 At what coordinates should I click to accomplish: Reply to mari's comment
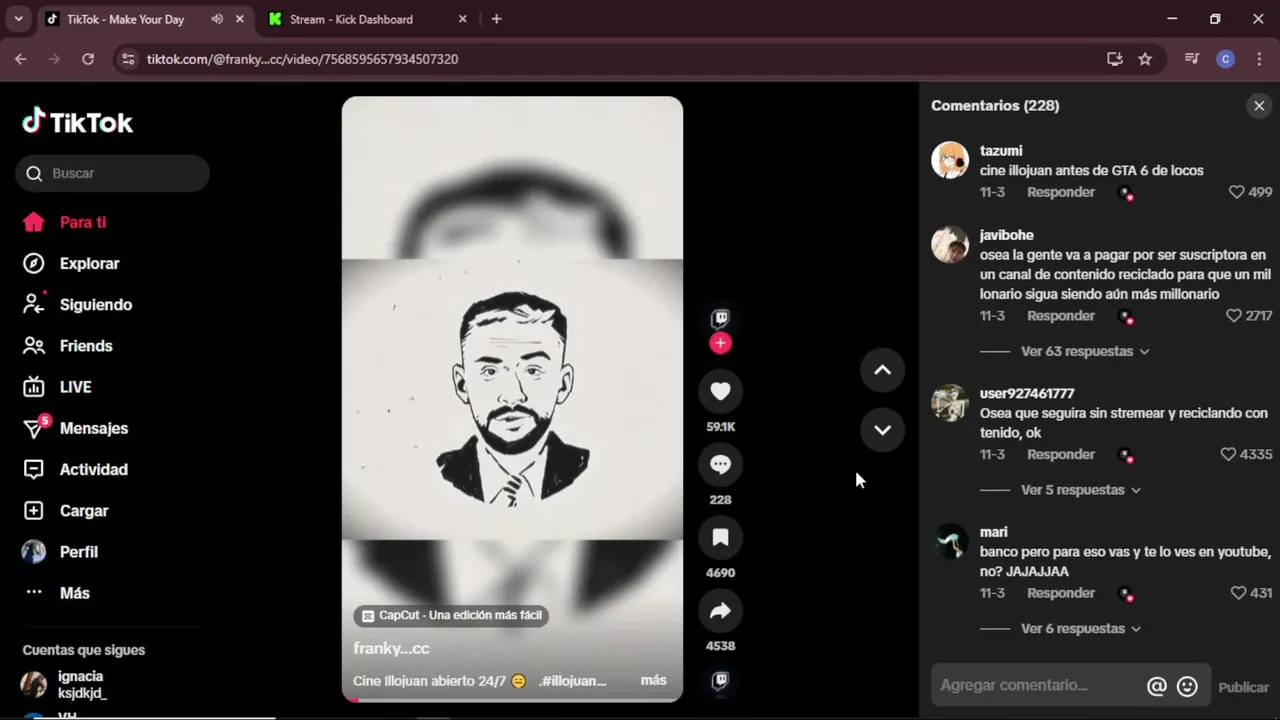[x=1060, y=593]
